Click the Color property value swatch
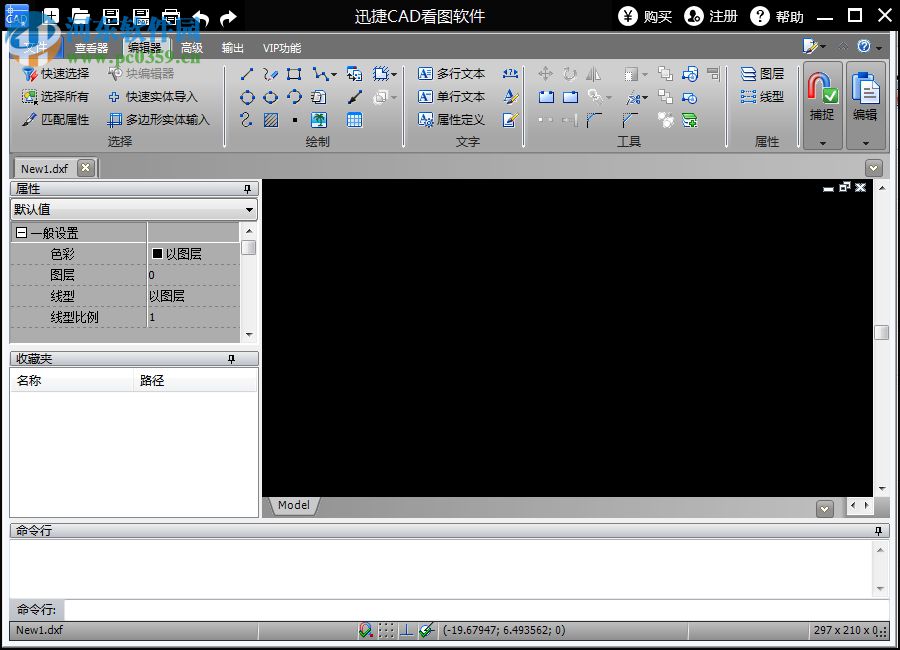 point(158,254)
